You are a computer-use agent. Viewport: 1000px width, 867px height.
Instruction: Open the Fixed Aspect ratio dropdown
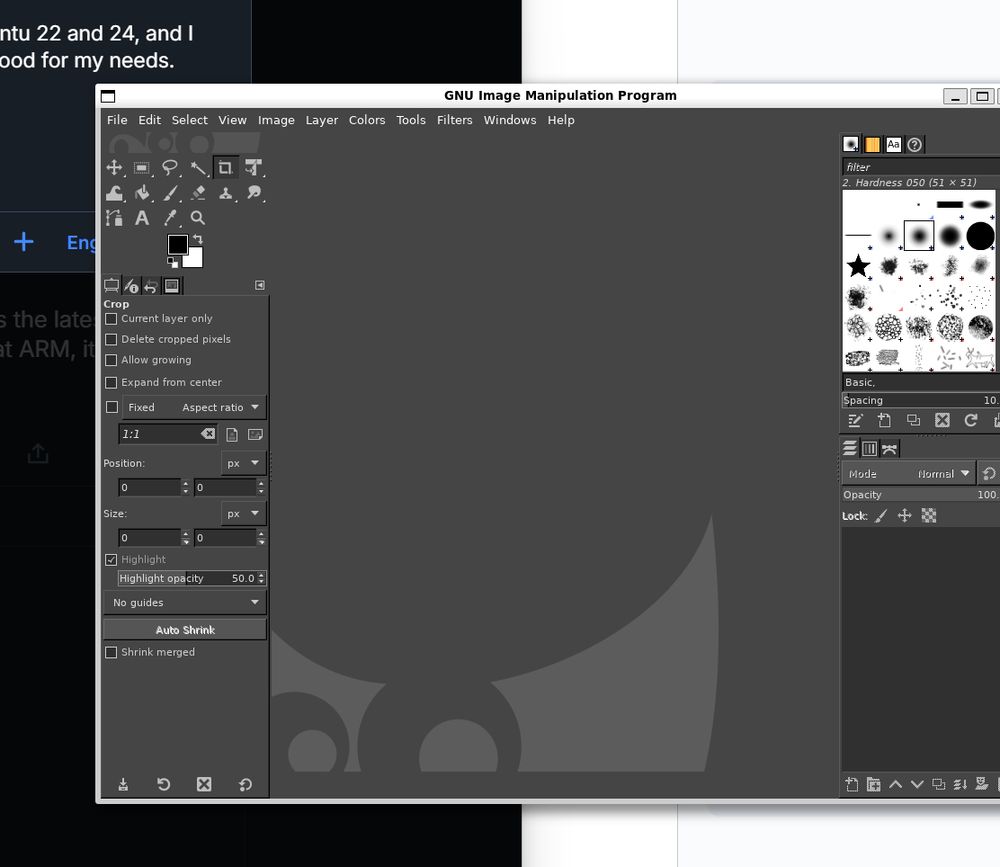click(x=194, y=407)
